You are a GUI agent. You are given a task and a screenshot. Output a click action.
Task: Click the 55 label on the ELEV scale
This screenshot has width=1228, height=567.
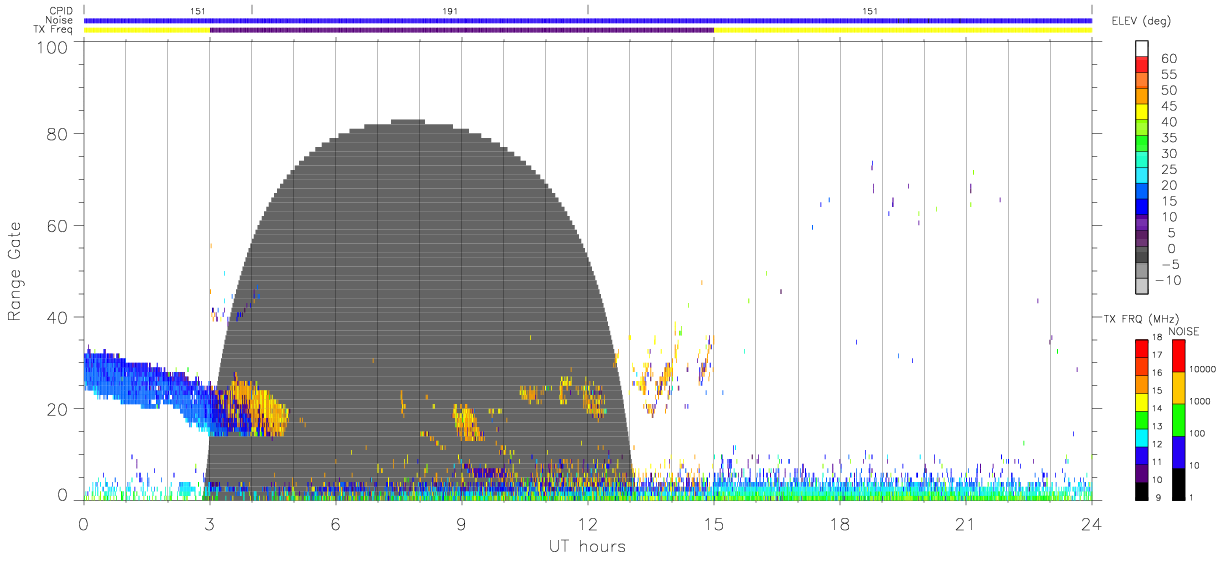click(1169, 75)
